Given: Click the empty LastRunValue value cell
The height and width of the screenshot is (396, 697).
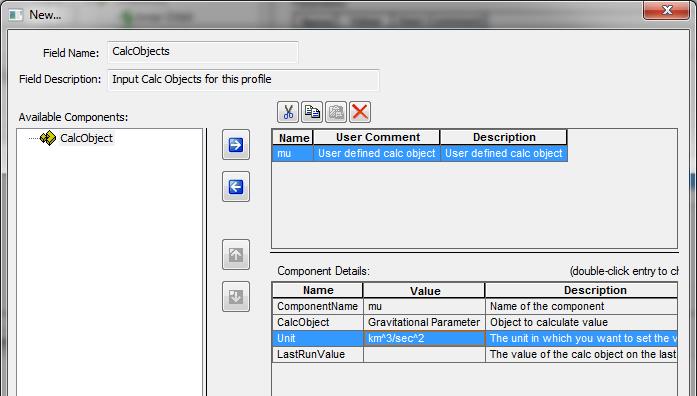Looking at the screenshot, I should (x=425, y=354).
